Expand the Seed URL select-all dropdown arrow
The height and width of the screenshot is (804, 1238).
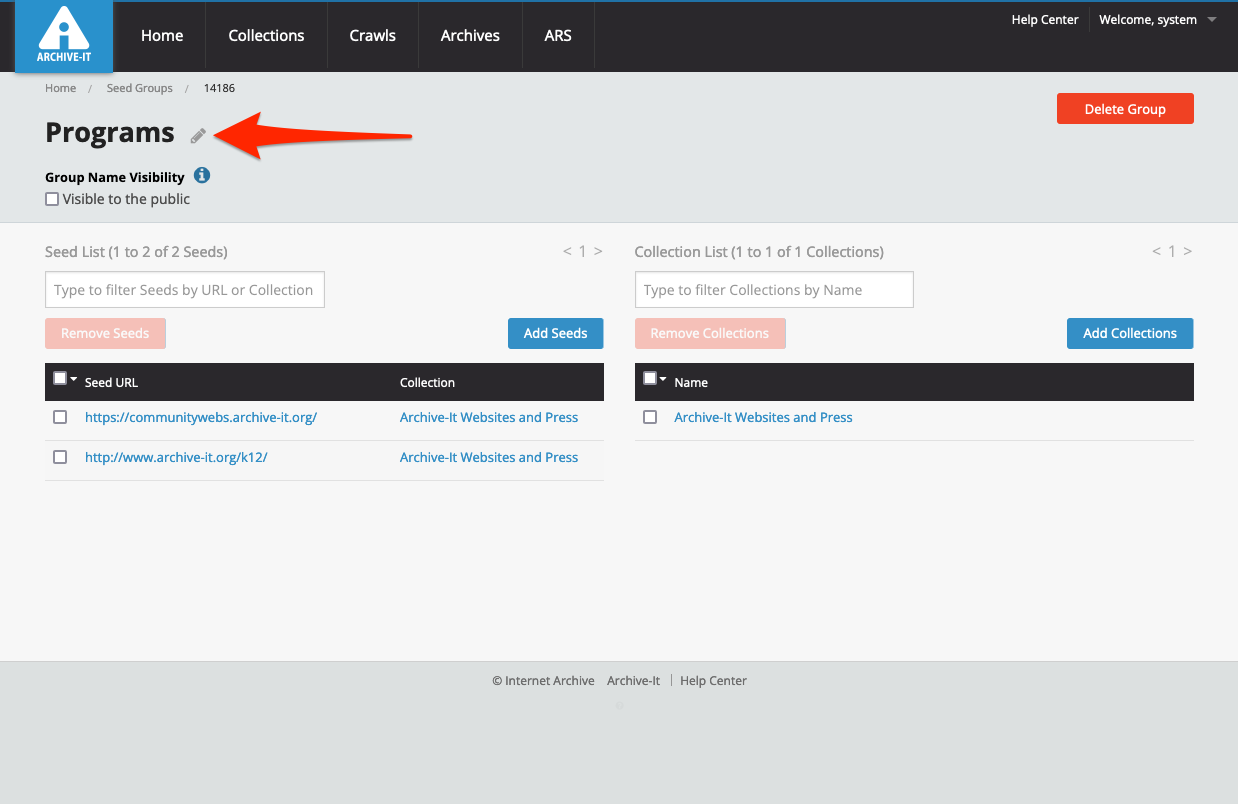point(74,380)
